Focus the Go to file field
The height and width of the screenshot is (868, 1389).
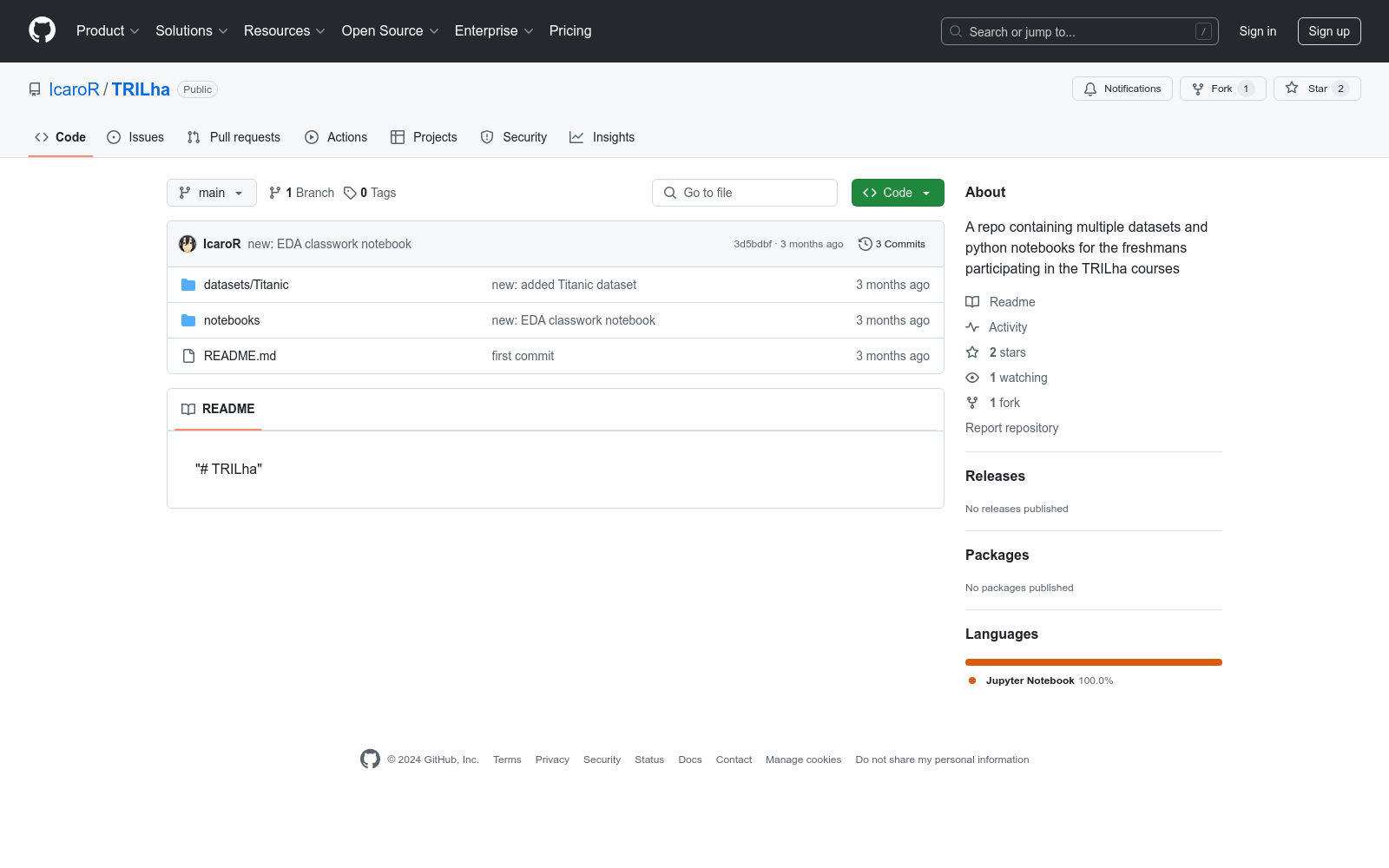click(x=745, y=193)
